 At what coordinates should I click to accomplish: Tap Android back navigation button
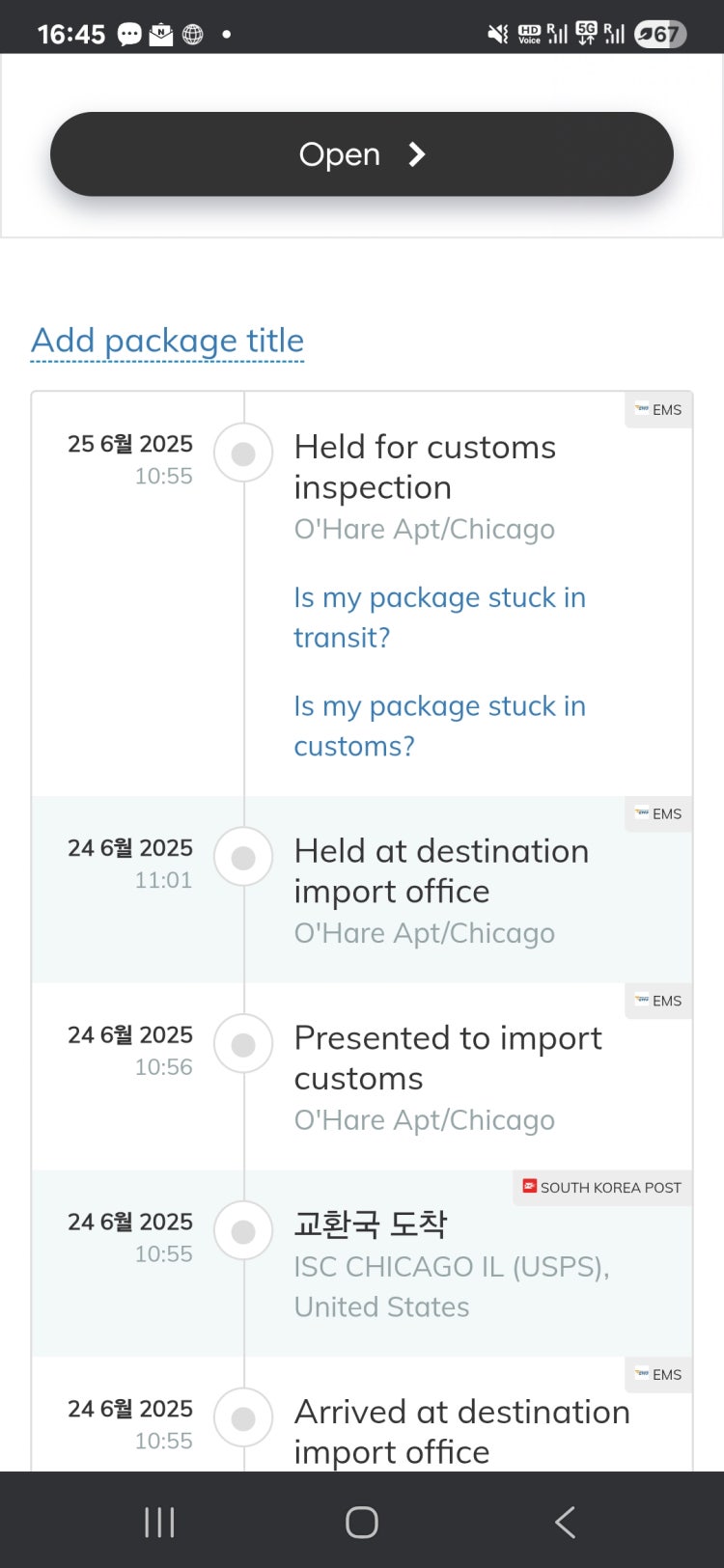point(566,1522)
